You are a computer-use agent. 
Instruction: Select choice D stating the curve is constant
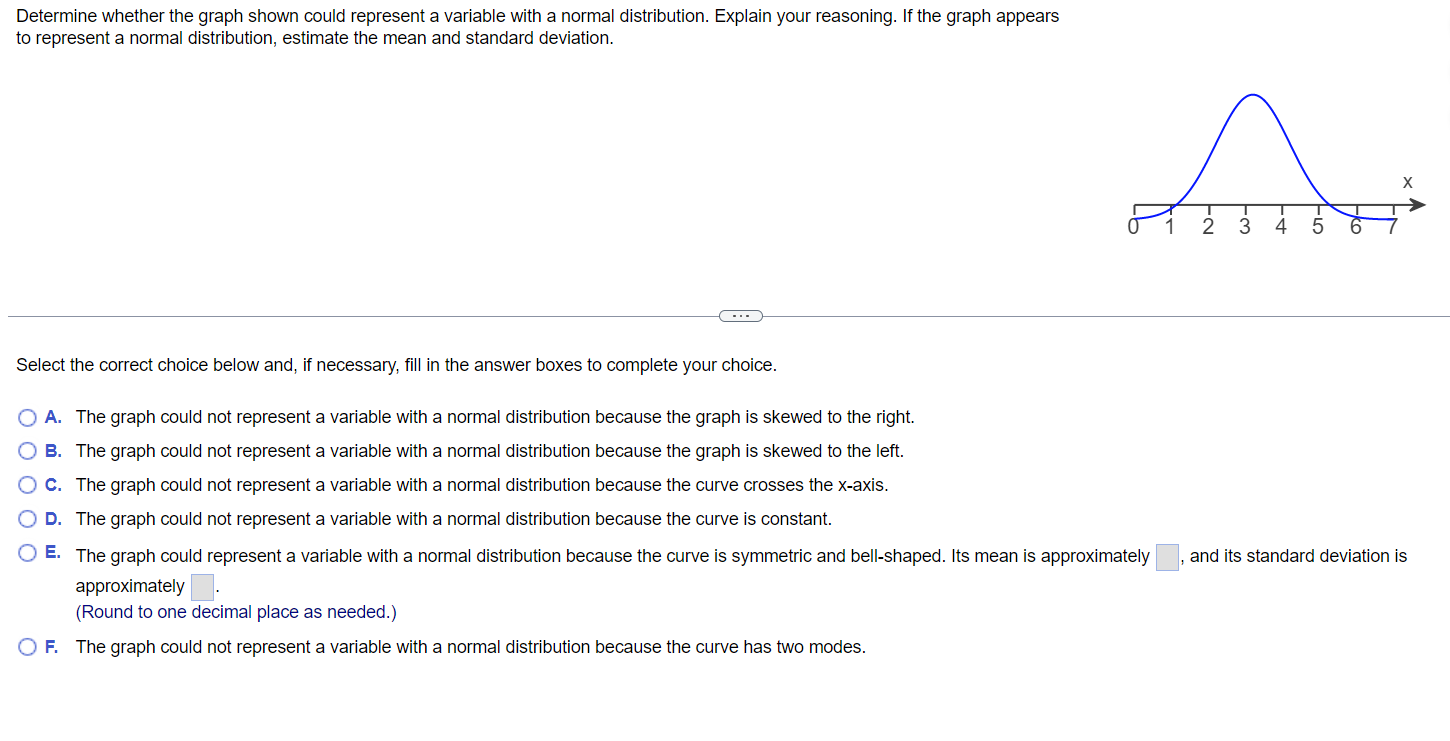coord(27,519)
